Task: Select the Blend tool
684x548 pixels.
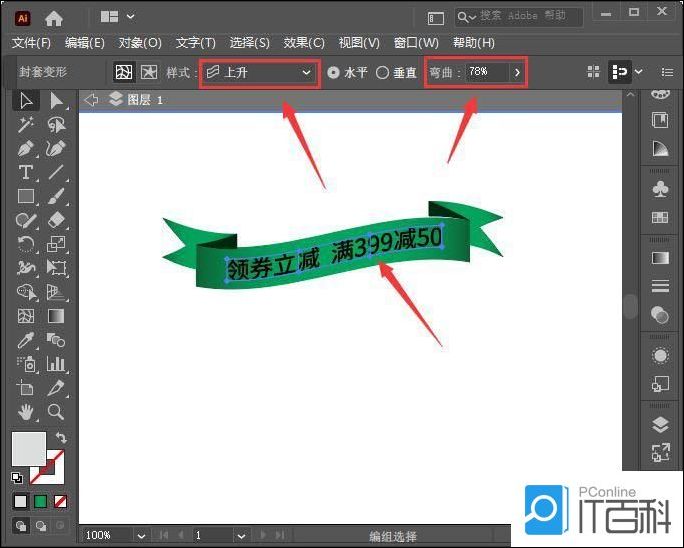Action: click(56, 339)
